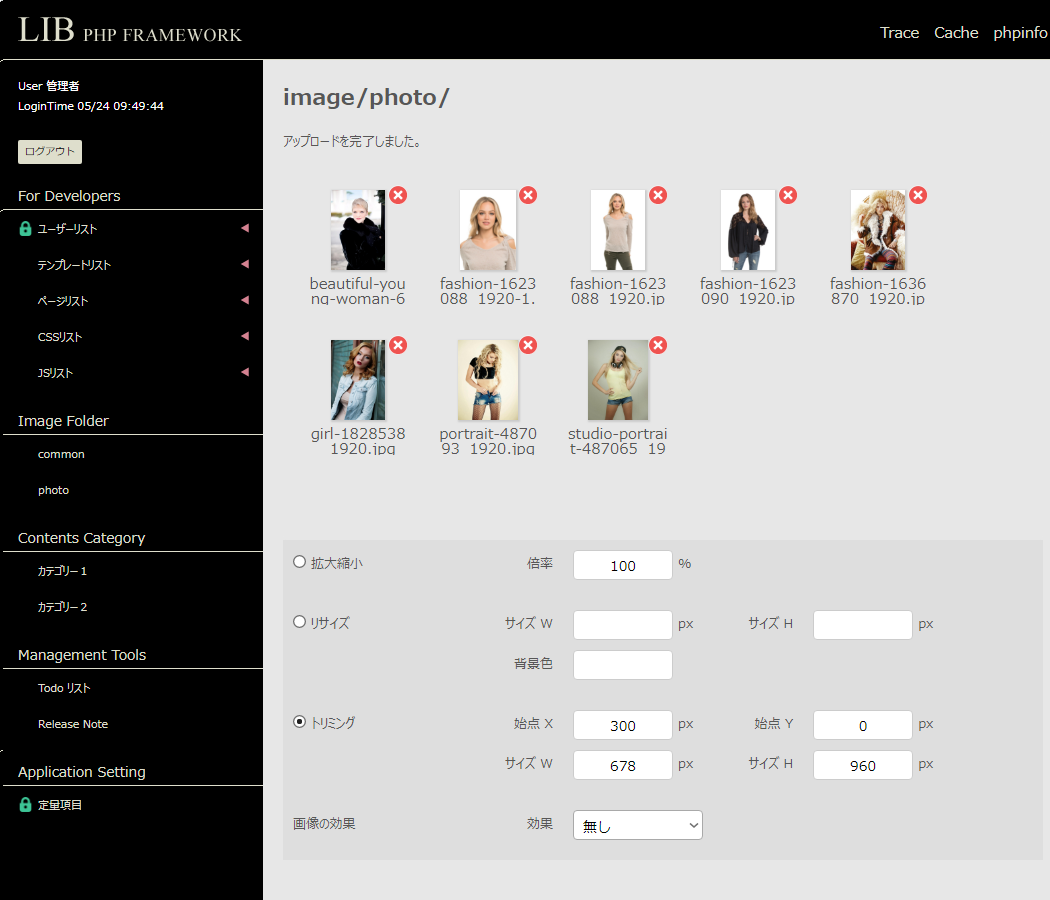Viewport: 1050px width, 900px height.
Task: Expand the テンプレートリスト arrow
Action: [x=244, y=265]
